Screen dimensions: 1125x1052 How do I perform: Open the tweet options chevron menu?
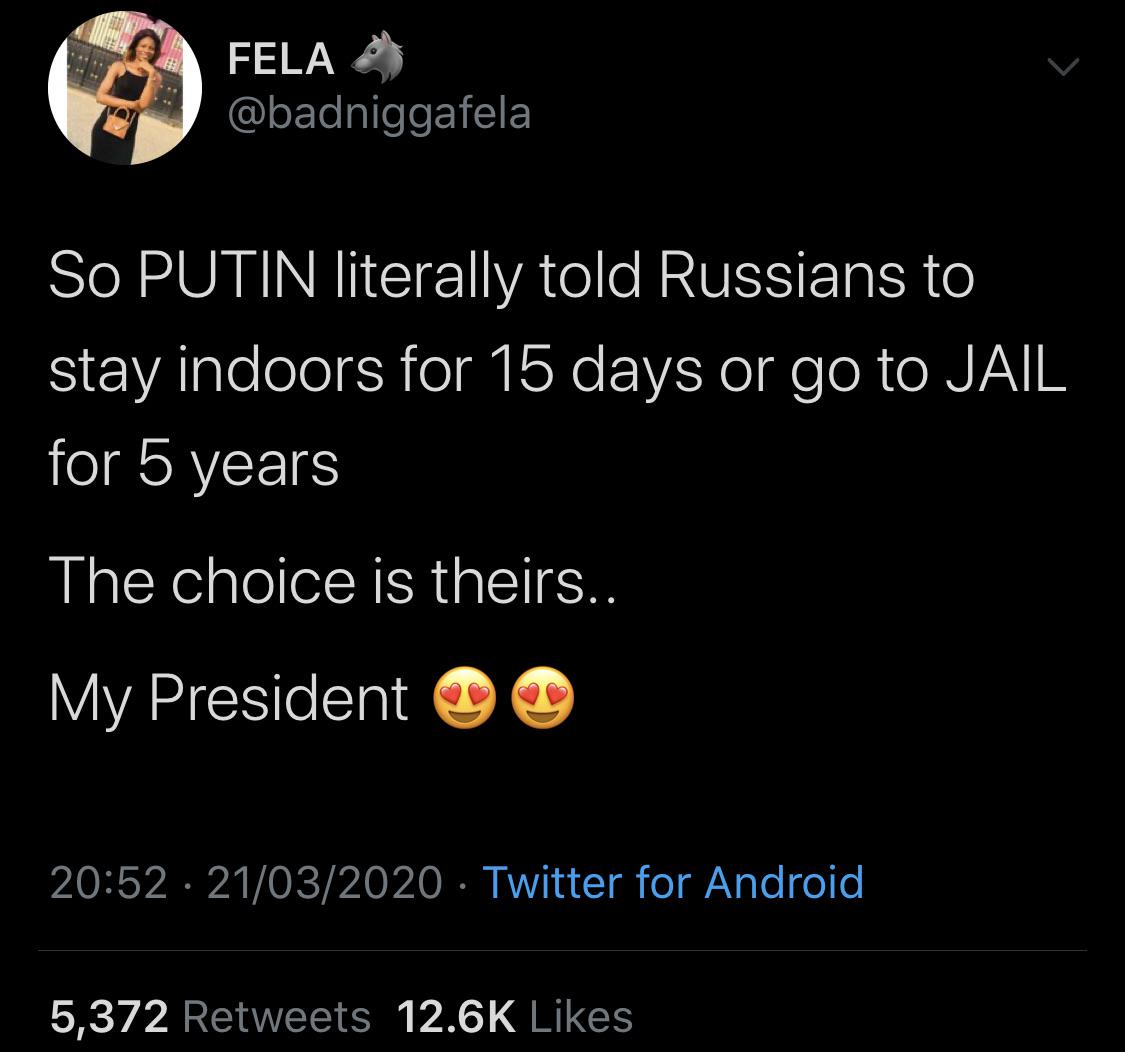pos(1062,68)
